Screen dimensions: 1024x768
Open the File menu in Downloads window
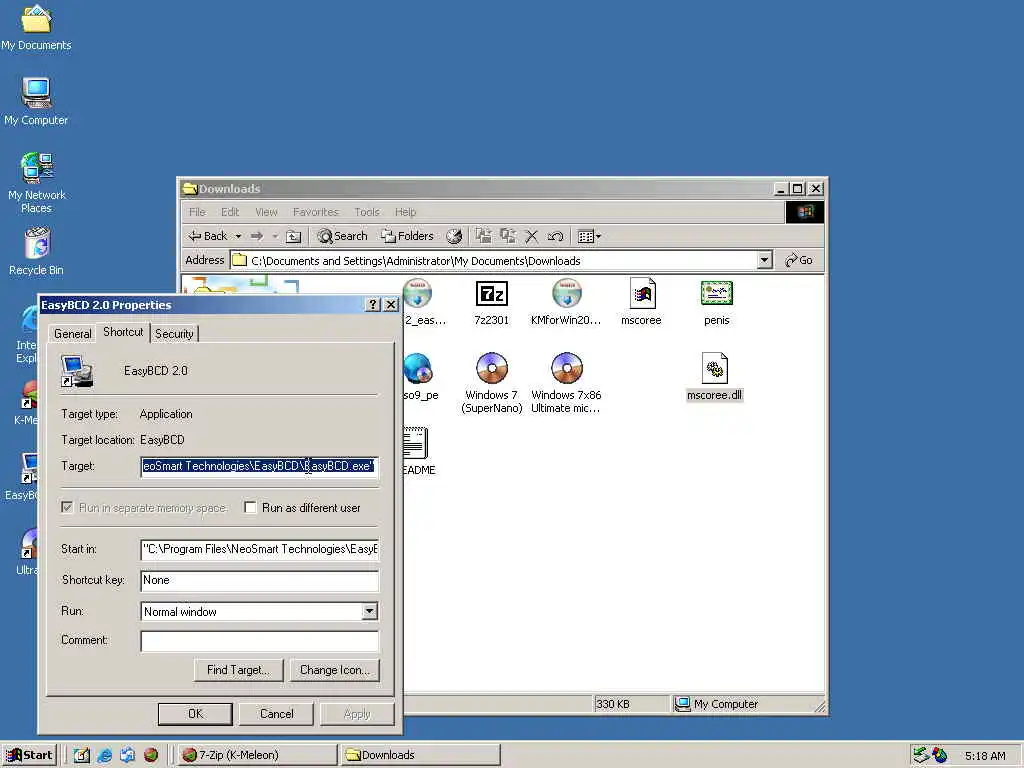pyautogui.click(x=197, y=212)
